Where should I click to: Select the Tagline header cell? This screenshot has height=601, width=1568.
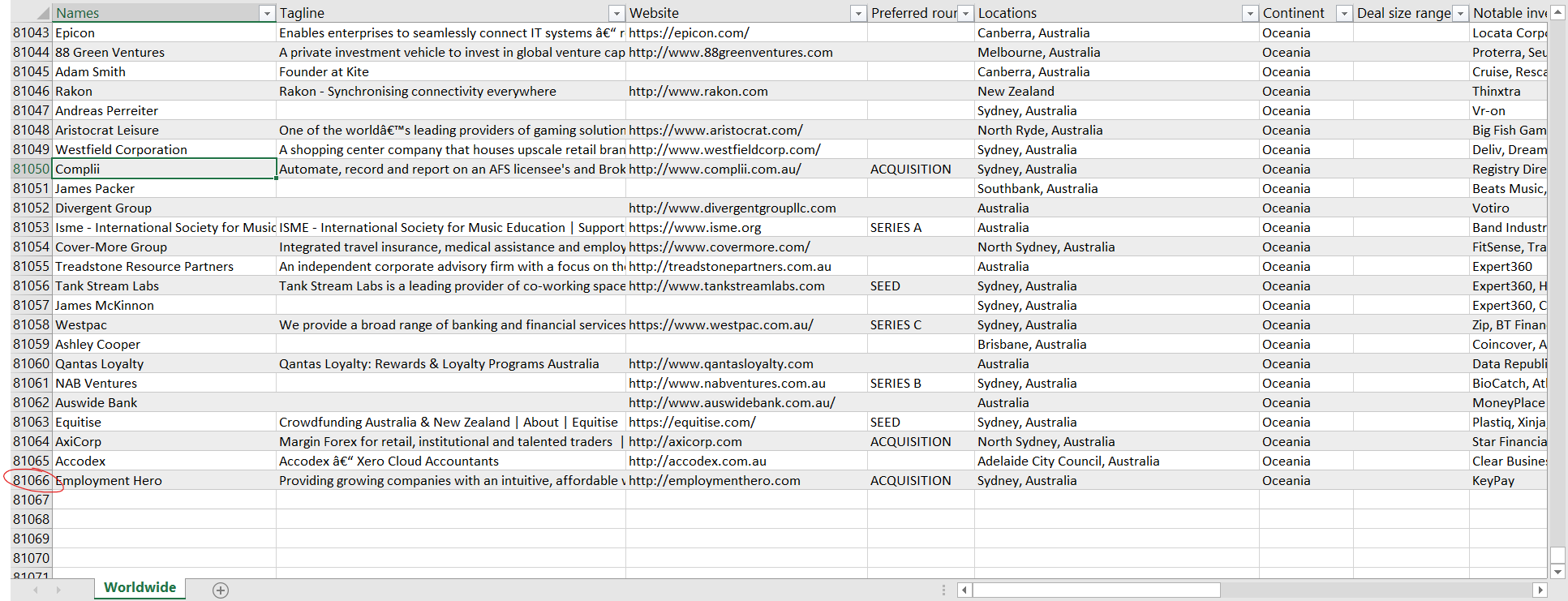pos(443,13)
